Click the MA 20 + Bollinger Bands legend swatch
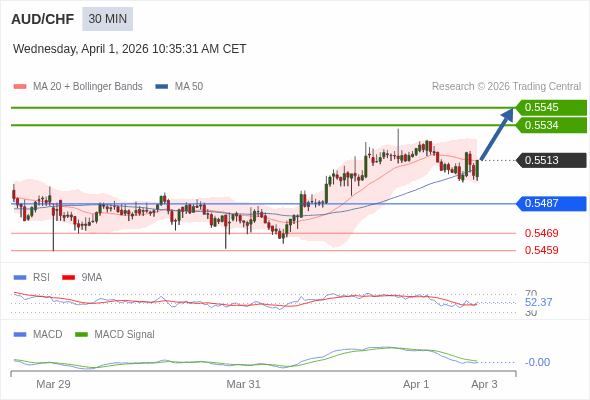This screenshot has height=400, width=590. 20,87
